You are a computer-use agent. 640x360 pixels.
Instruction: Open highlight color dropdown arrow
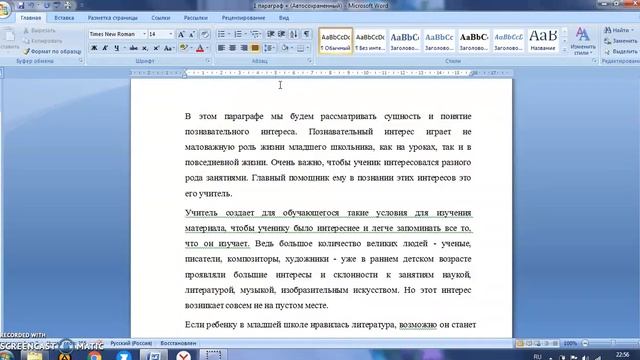tap(191, 48)
